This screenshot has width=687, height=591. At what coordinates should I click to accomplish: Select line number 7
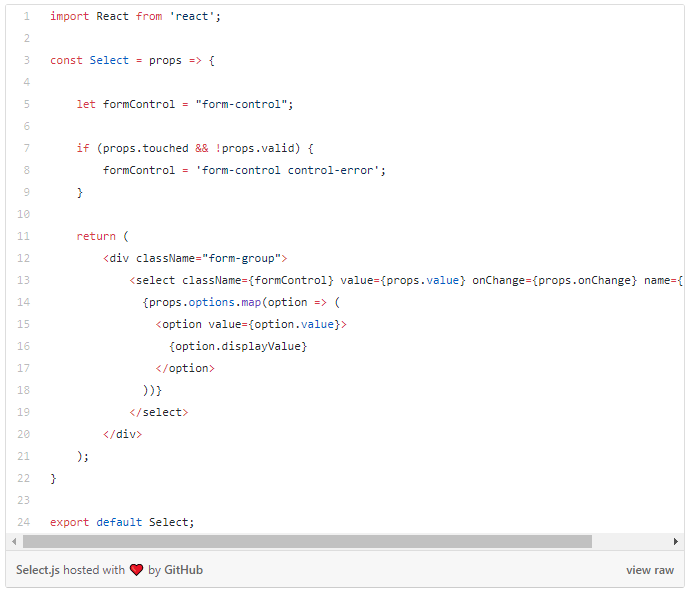27,148
